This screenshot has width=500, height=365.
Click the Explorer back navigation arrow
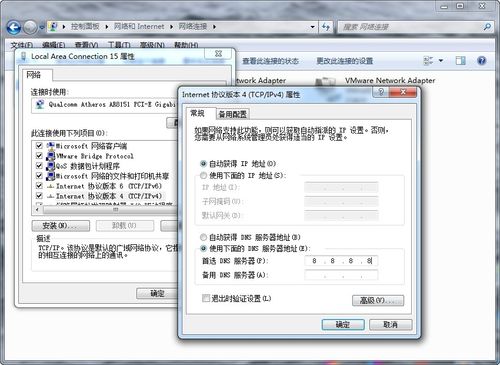pos(14,27)
